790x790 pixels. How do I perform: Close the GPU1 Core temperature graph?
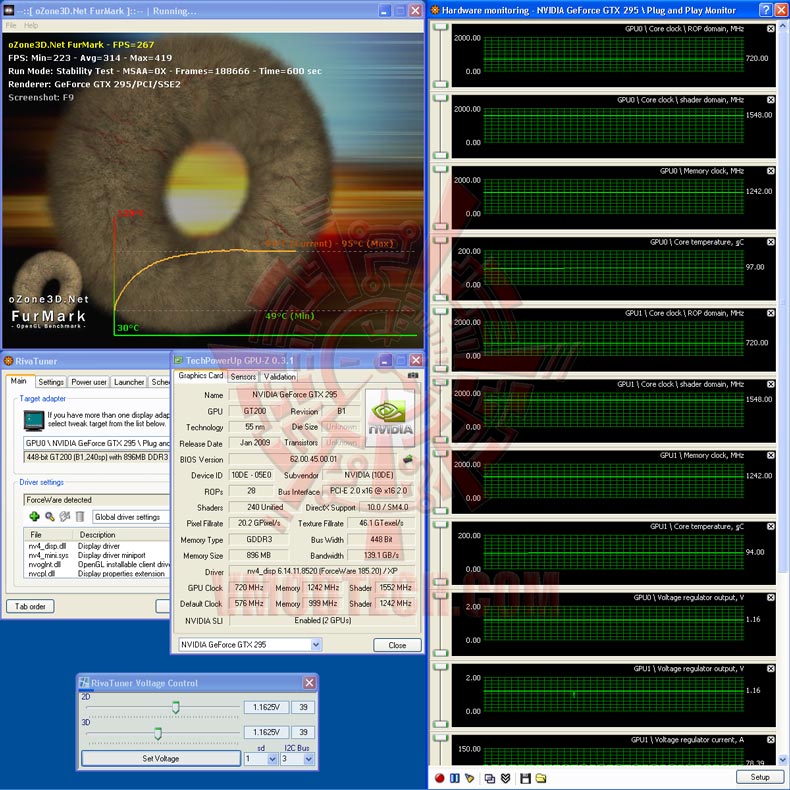click(x=770, y=526)
